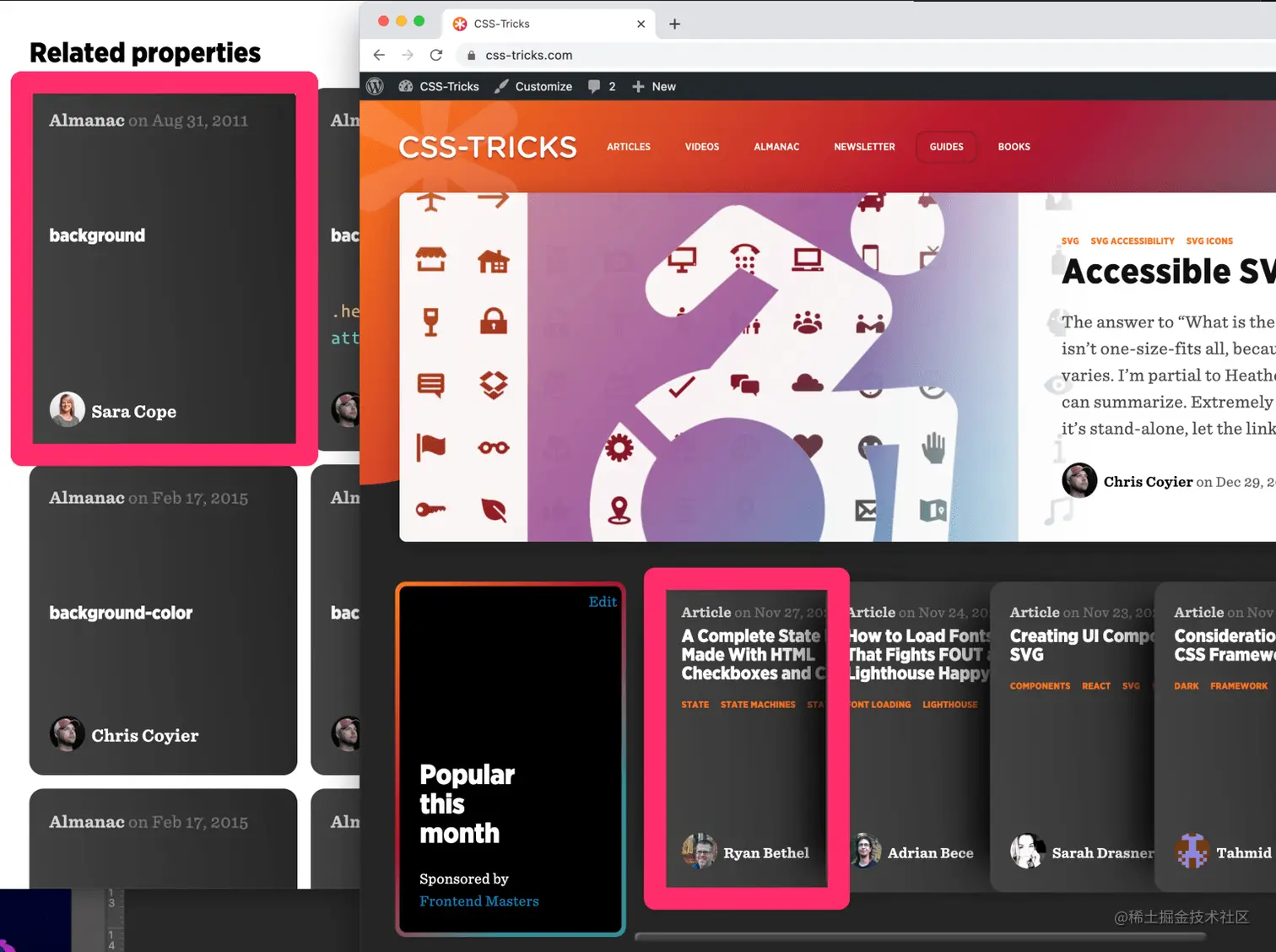Viewport: 1276px width, 952px height.
Task: Go to ARTICLES in site navigation
Action: point(629,147)
